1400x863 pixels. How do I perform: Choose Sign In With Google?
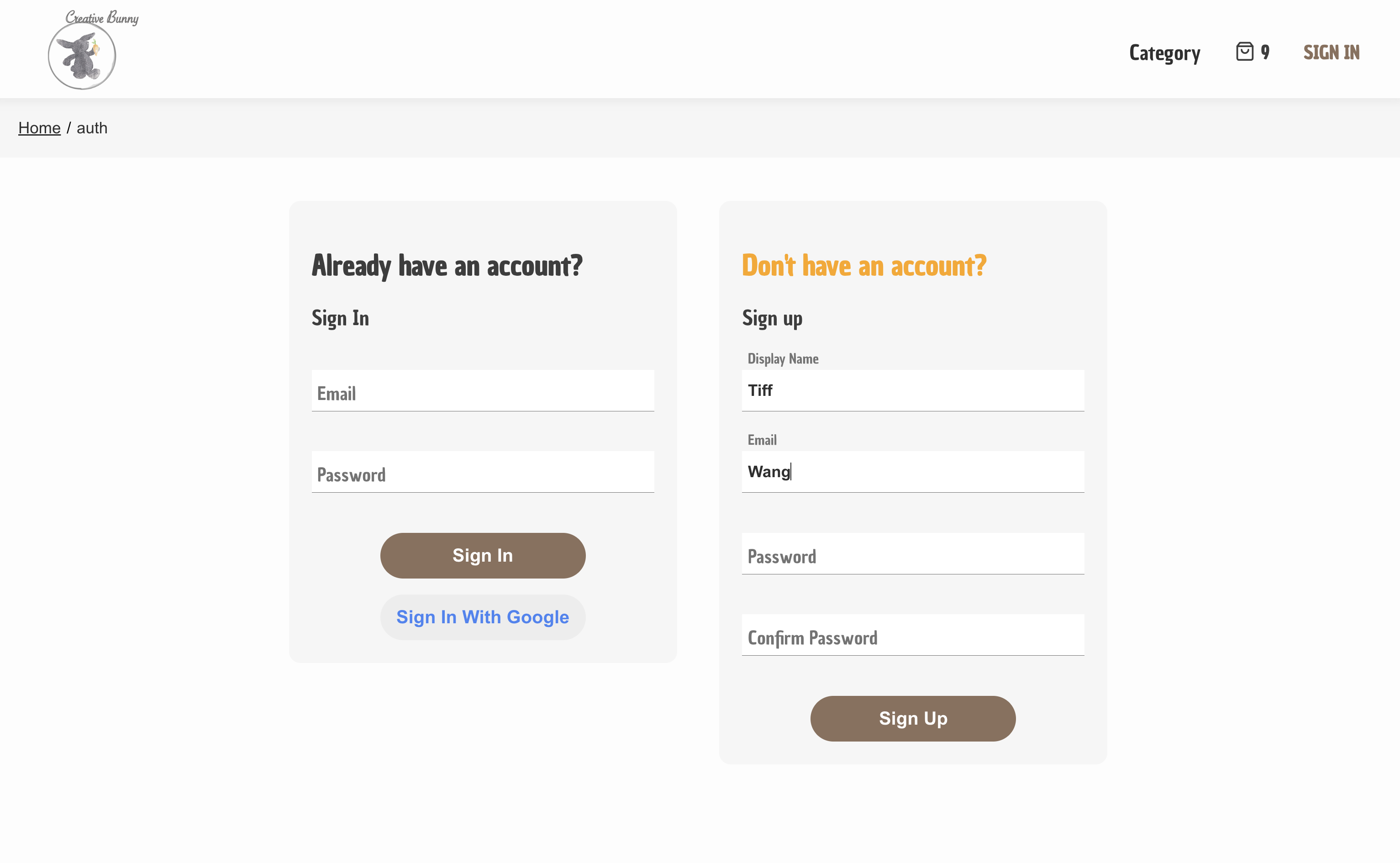[482, 617]
